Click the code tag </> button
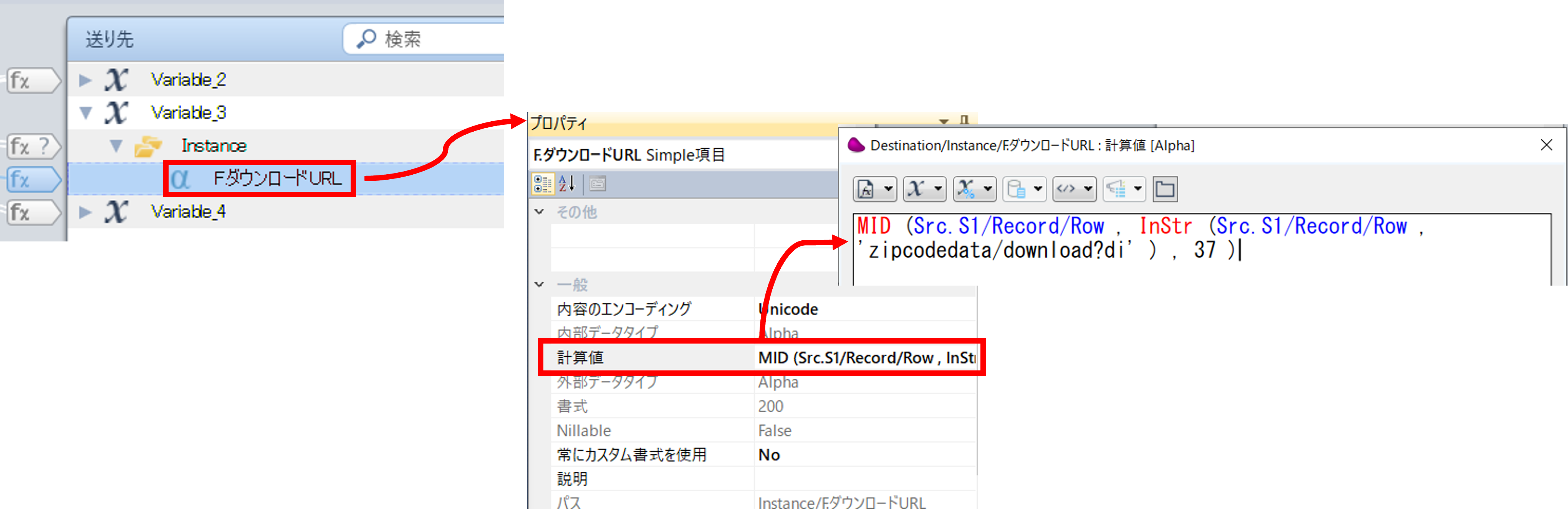Screen dimensions: 1568x509 [1066, 189]
